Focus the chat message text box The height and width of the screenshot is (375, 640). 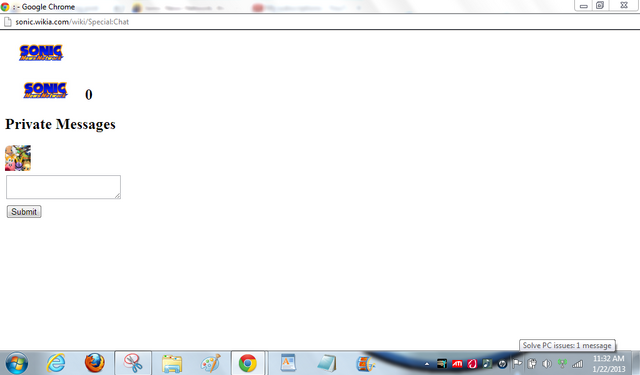coord(63,187)
